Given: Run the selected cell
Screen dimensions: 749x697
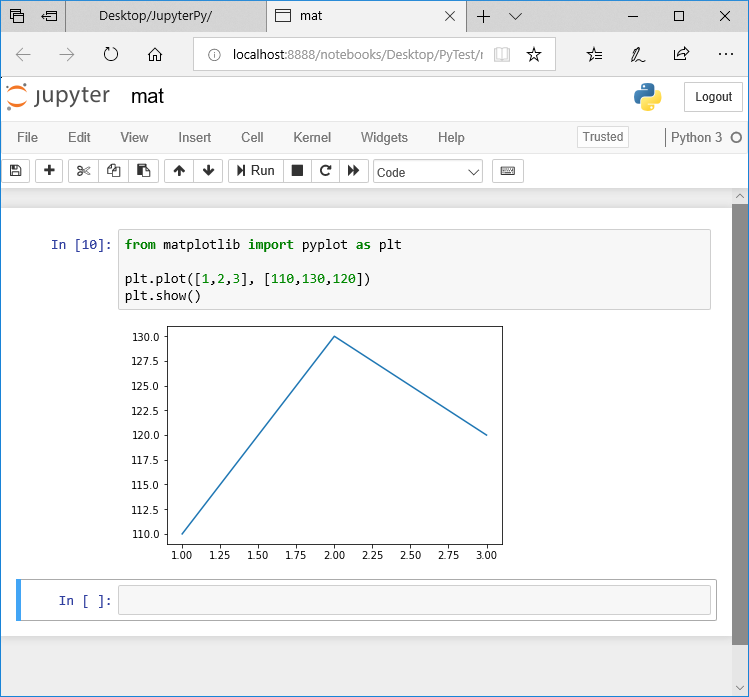Looking at the screenshot, I should [256, 171].
